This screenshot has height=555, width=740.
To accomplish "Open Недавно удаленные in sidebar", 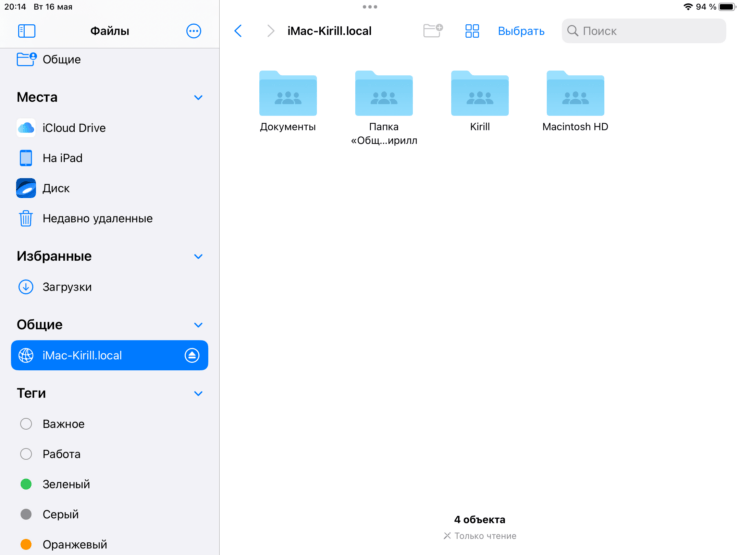I will (97, 218).
